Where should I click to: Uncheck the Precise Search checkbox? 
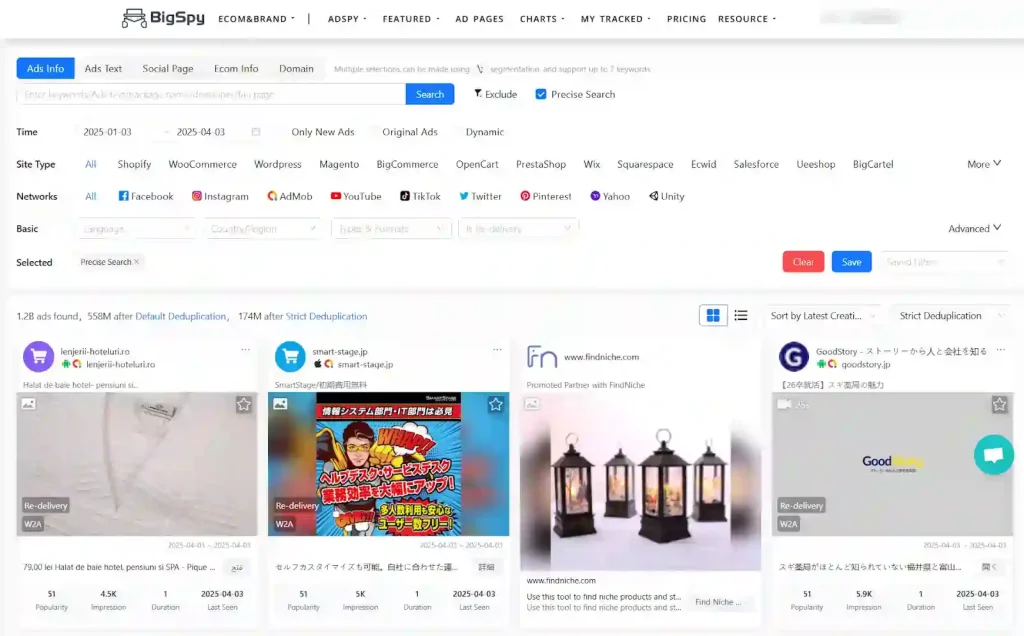coord(541,94)
